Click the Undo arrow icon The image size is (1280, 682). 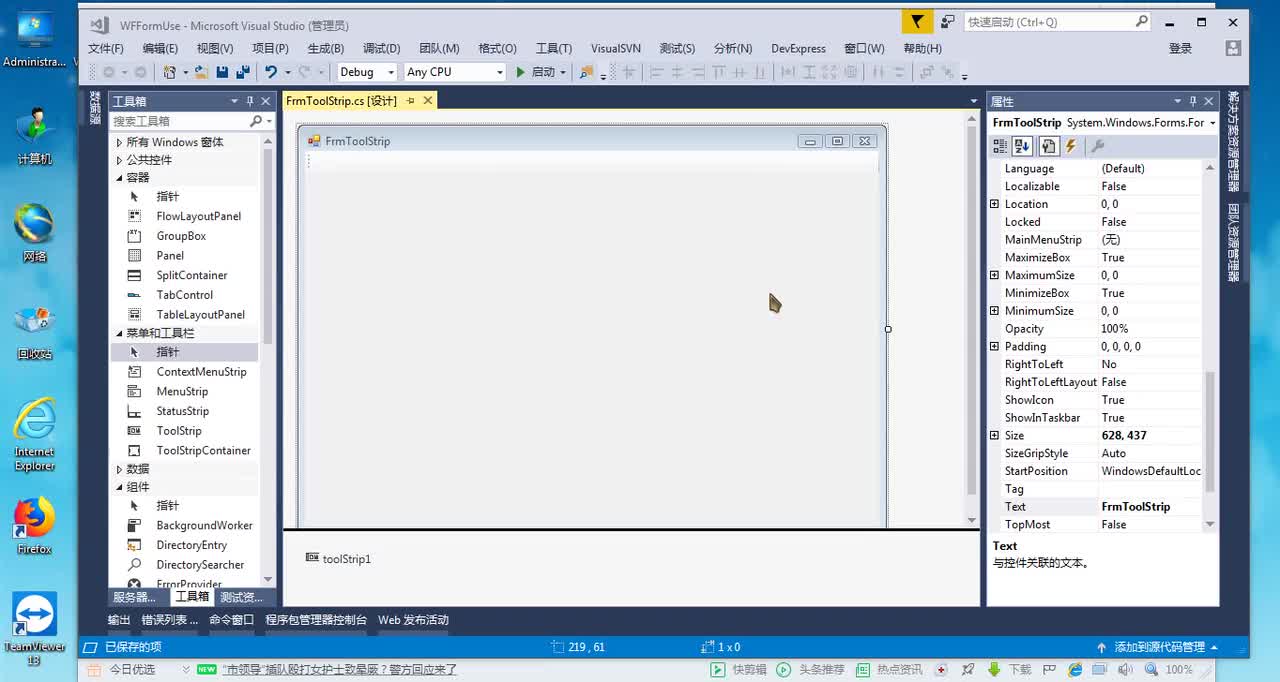click(270, 72)
